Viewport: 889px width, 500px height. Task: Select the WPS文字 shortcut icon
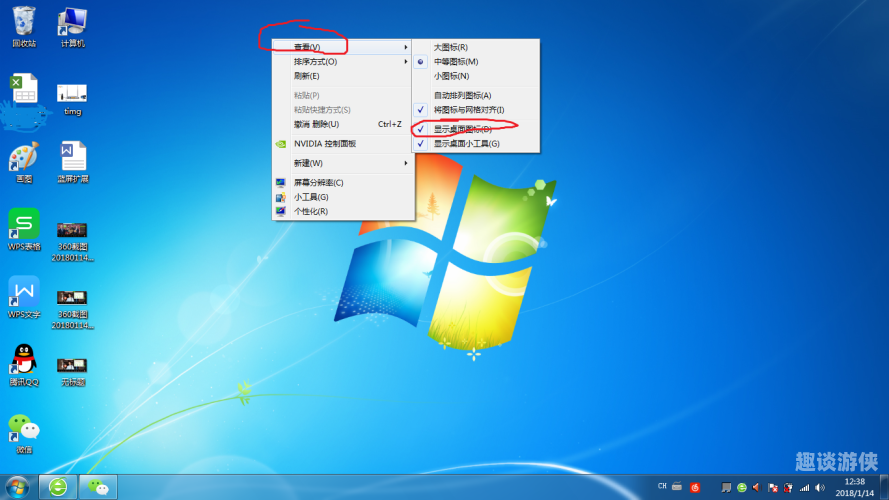pyautogui.click(x=24, y=297)
